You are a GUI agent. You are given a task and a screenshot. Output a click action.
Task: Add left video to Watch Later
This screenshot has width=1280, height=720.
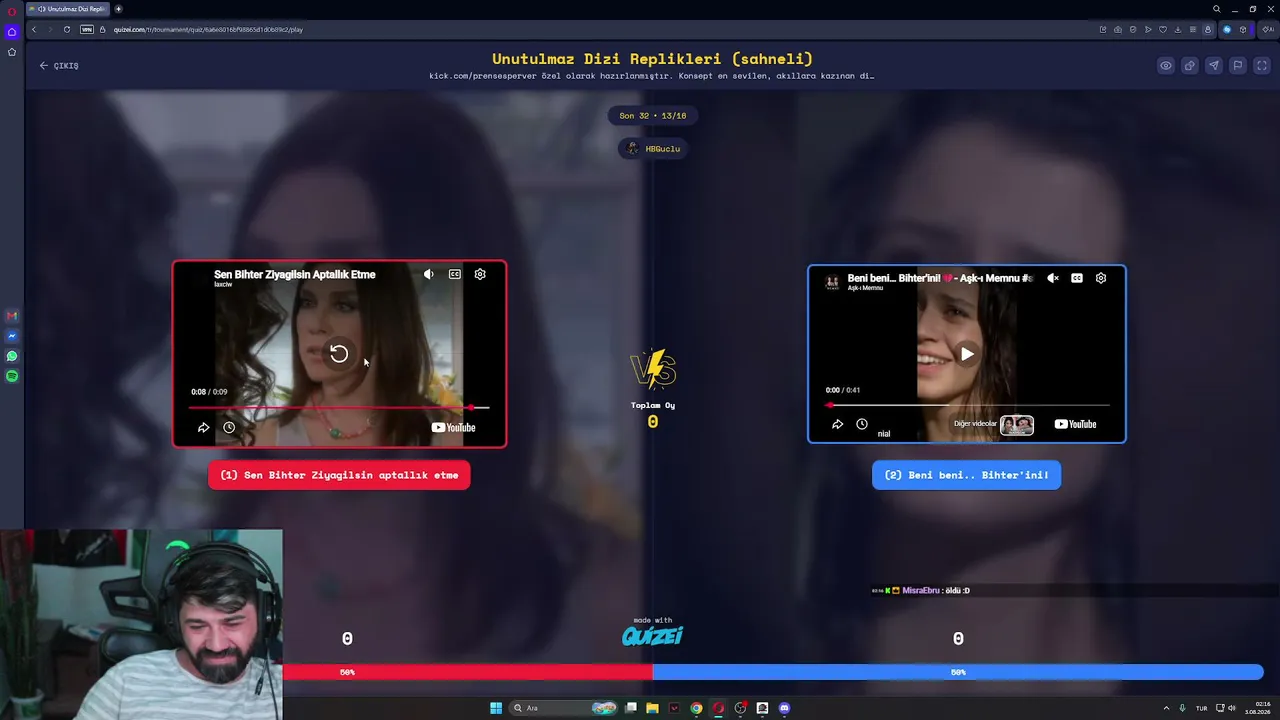[x=229, y=428]
